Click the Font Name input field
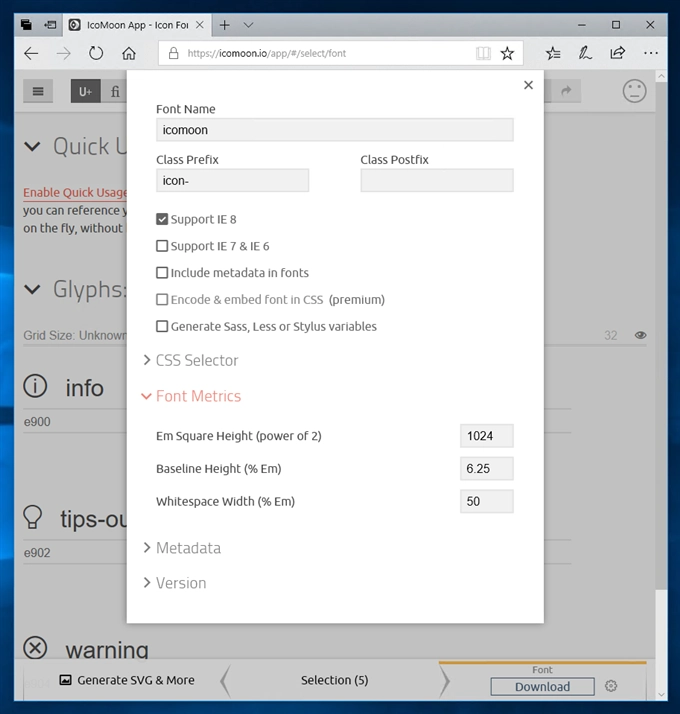The width and height of the screenshot is (680, 714). (x=335, y=130)
